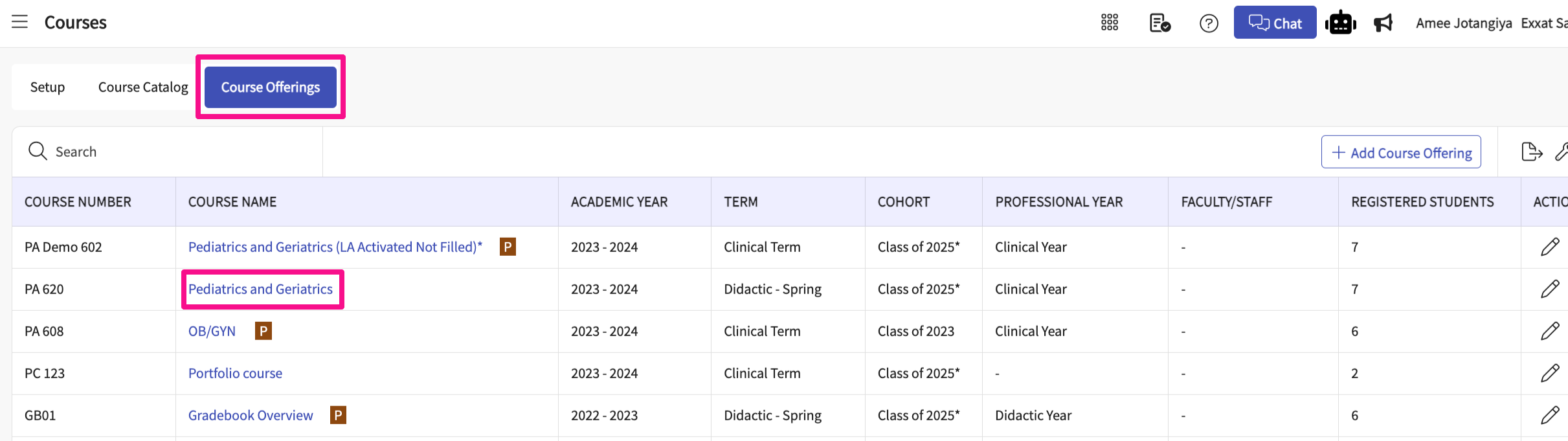Open the hamburger navigation menu
This screenshot has width=1568, height=441.
[x=20, y=22]
